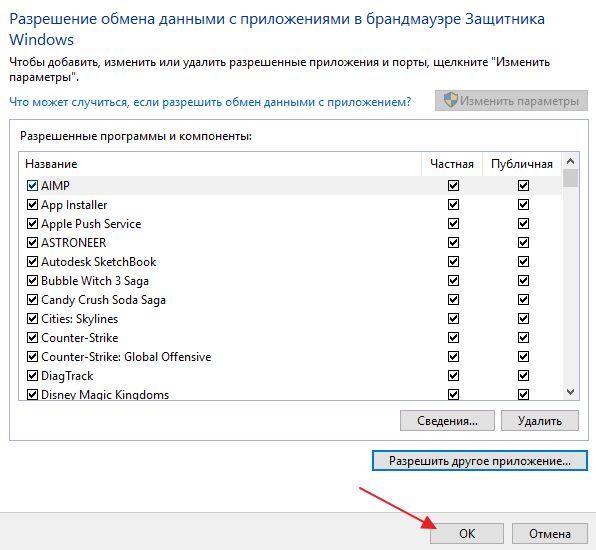Uncheck Counter-Strike: Global Offensive name checkbox
Screen dimensions: 596x550
coord(32,357)
